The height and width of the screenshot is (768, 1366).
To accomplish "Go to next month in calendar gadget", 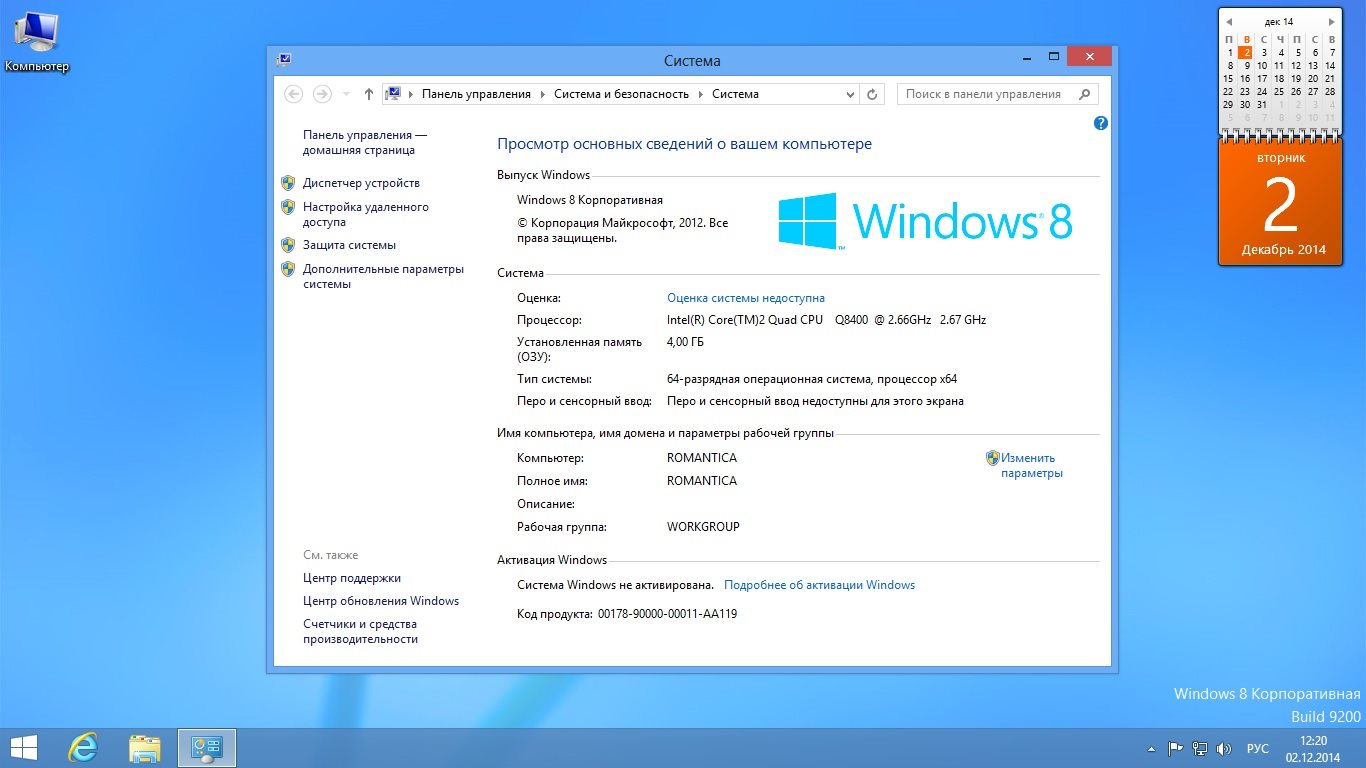I will pyautogui.click(x=1331, y=21).
